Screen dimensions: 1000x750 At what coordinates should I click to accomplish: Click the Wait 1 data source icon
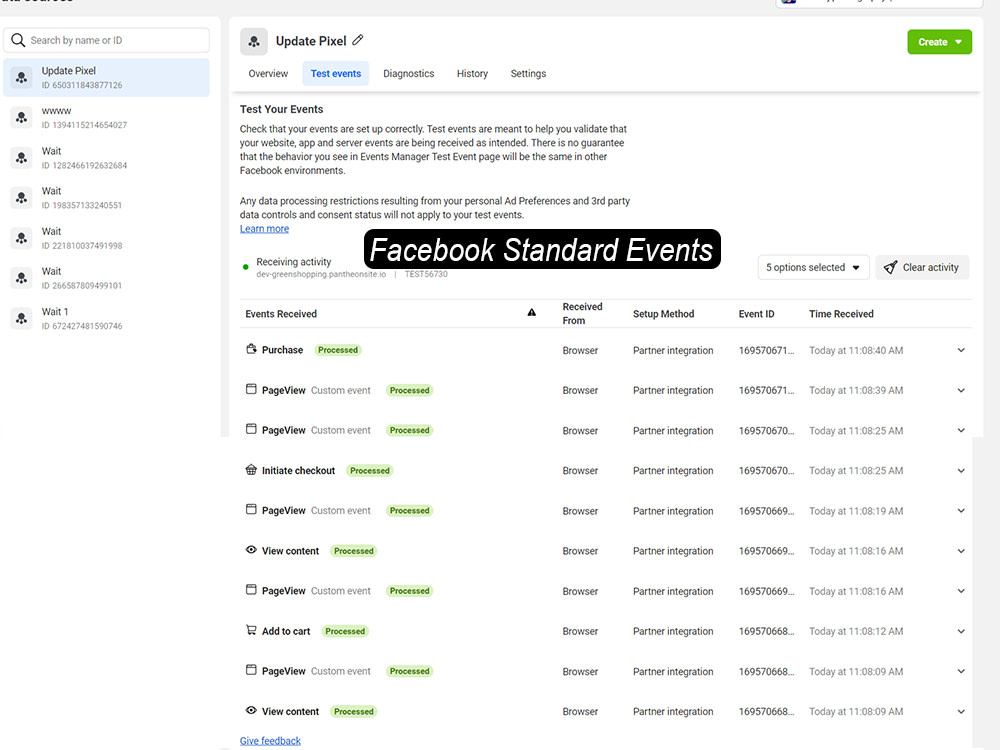click(22, 319)
